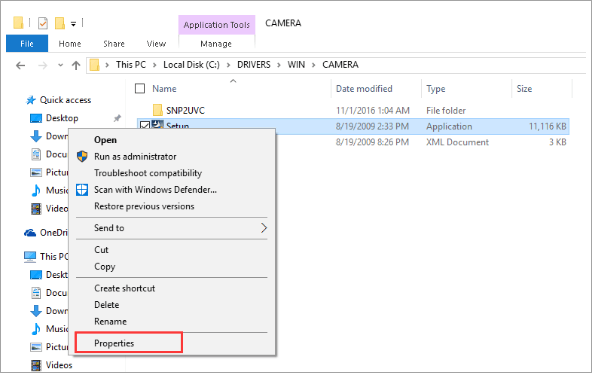This screenshot has height=373, width=592.
Task: Expand the Send to submenu arrow
Action: coord(264,228)
